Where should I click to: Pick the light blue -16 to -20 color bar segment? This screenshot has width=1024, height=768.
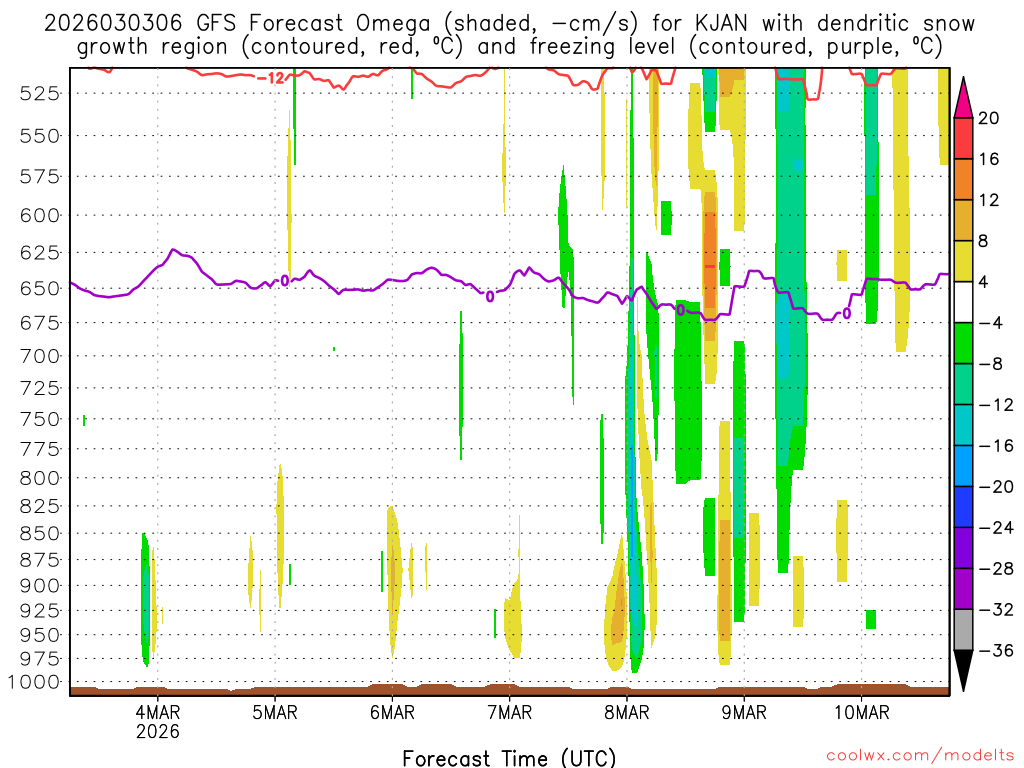pos(963,466)
